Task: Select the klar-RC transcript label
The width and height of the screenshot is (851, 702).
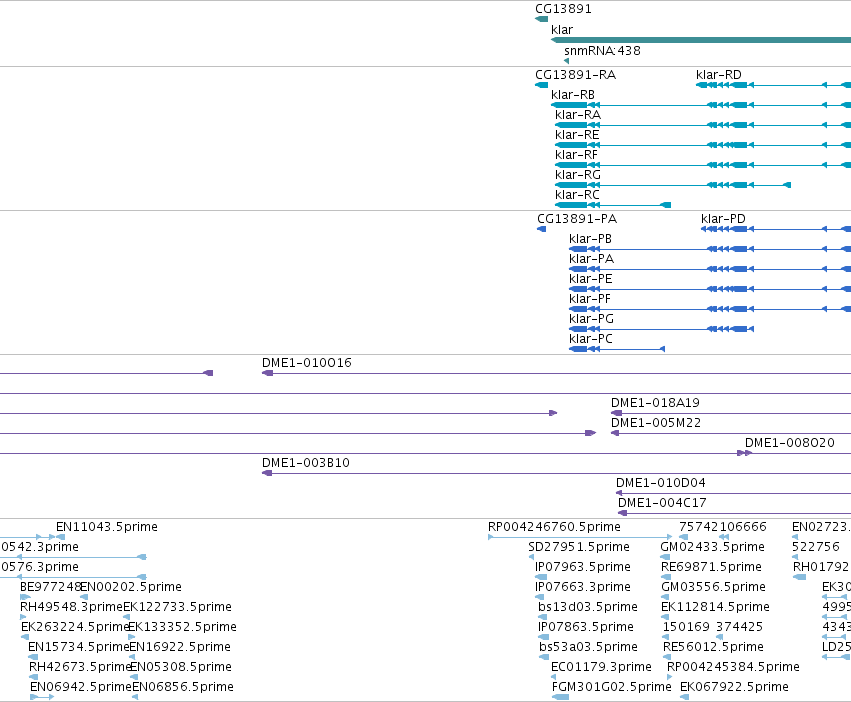Action: (577, 195)
